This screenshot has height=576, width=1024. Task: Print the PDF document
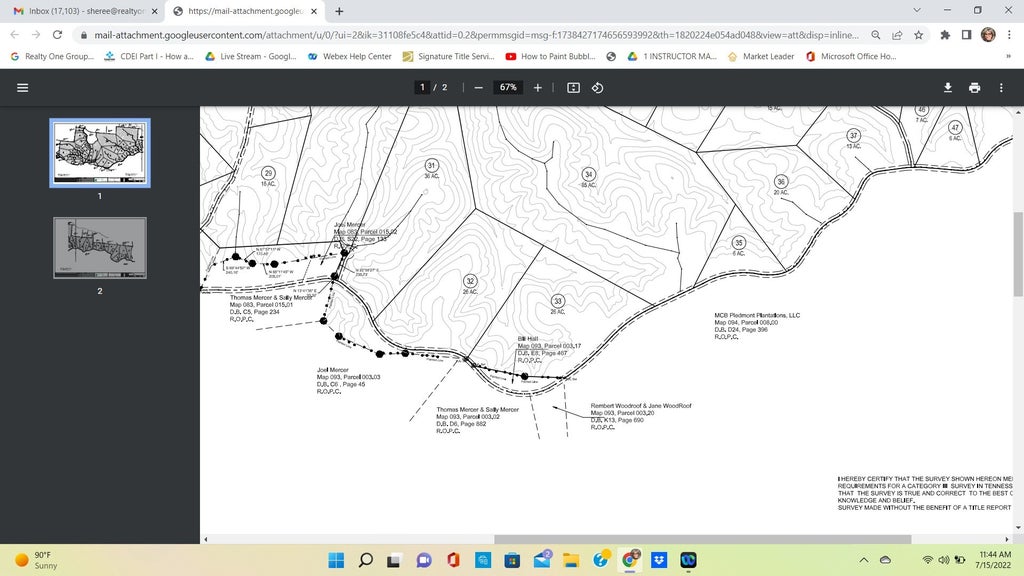[x=974, y=88]
